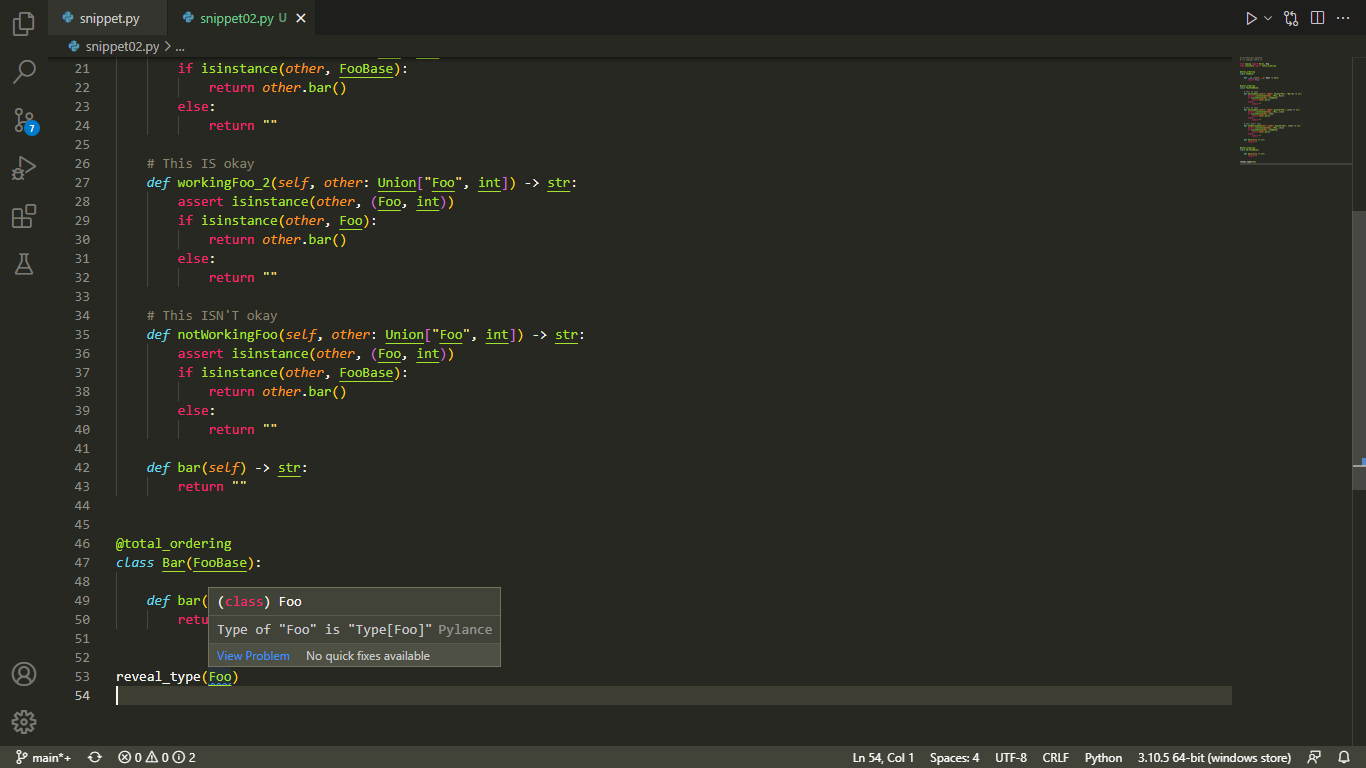Open the Manage settings gear
The height and width of the screenshot is (768, 1366).
[23, 722]
